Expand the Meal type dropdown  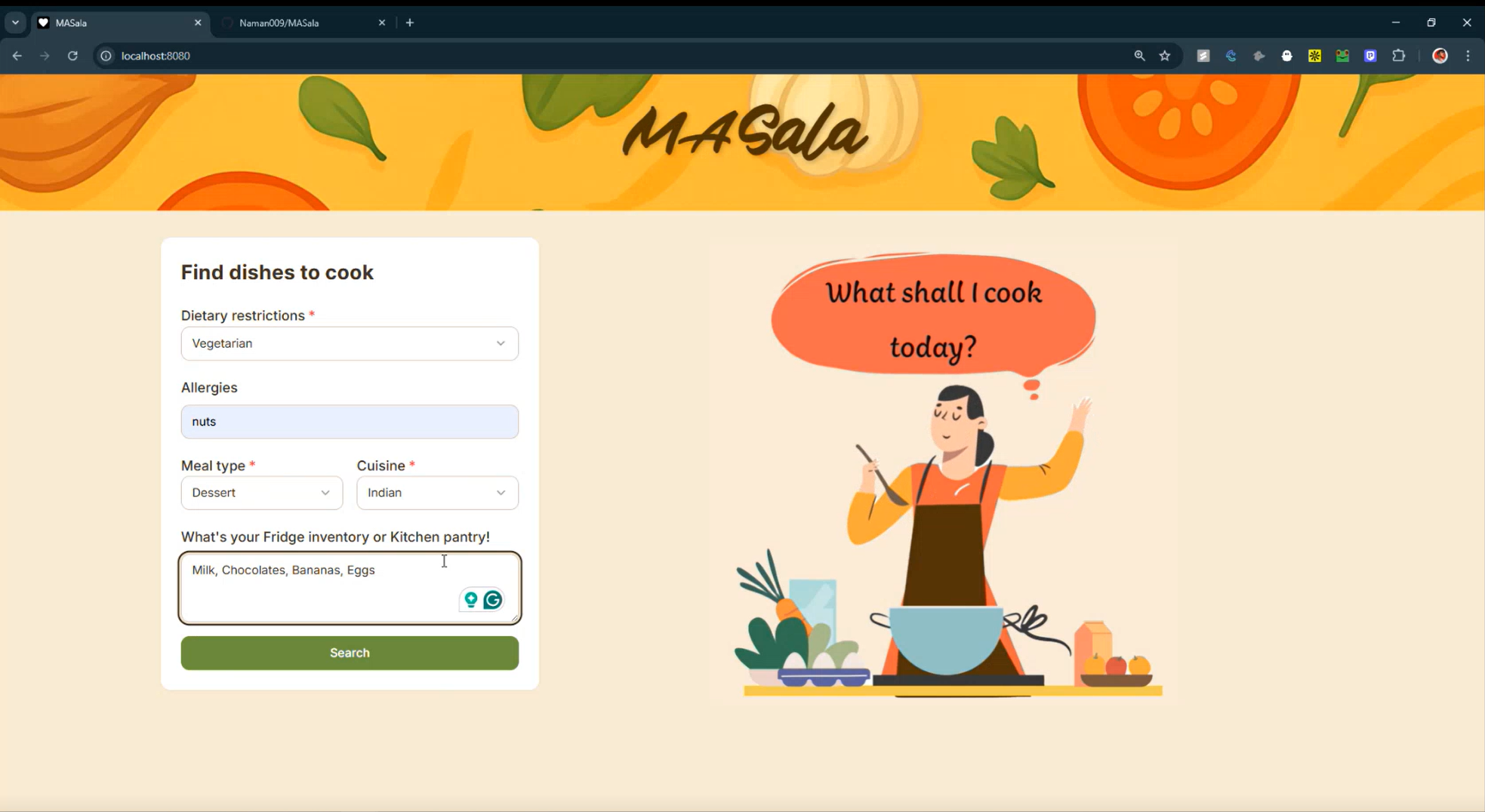(x=262, y=493)
